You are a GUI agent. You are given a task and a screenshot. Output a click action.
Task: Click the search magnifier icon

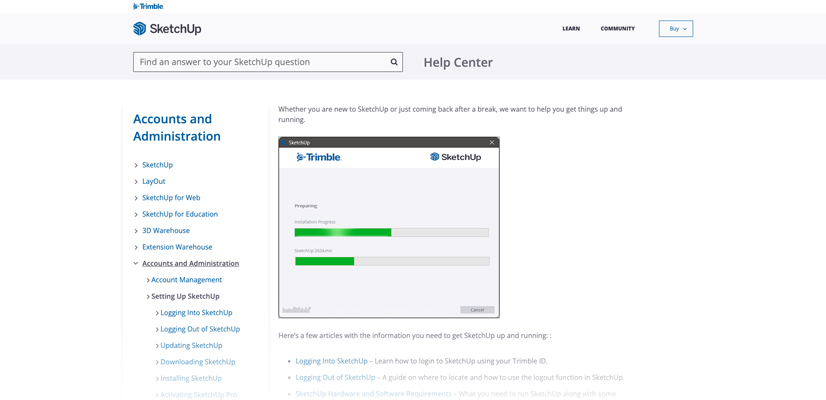pos(394,62)
